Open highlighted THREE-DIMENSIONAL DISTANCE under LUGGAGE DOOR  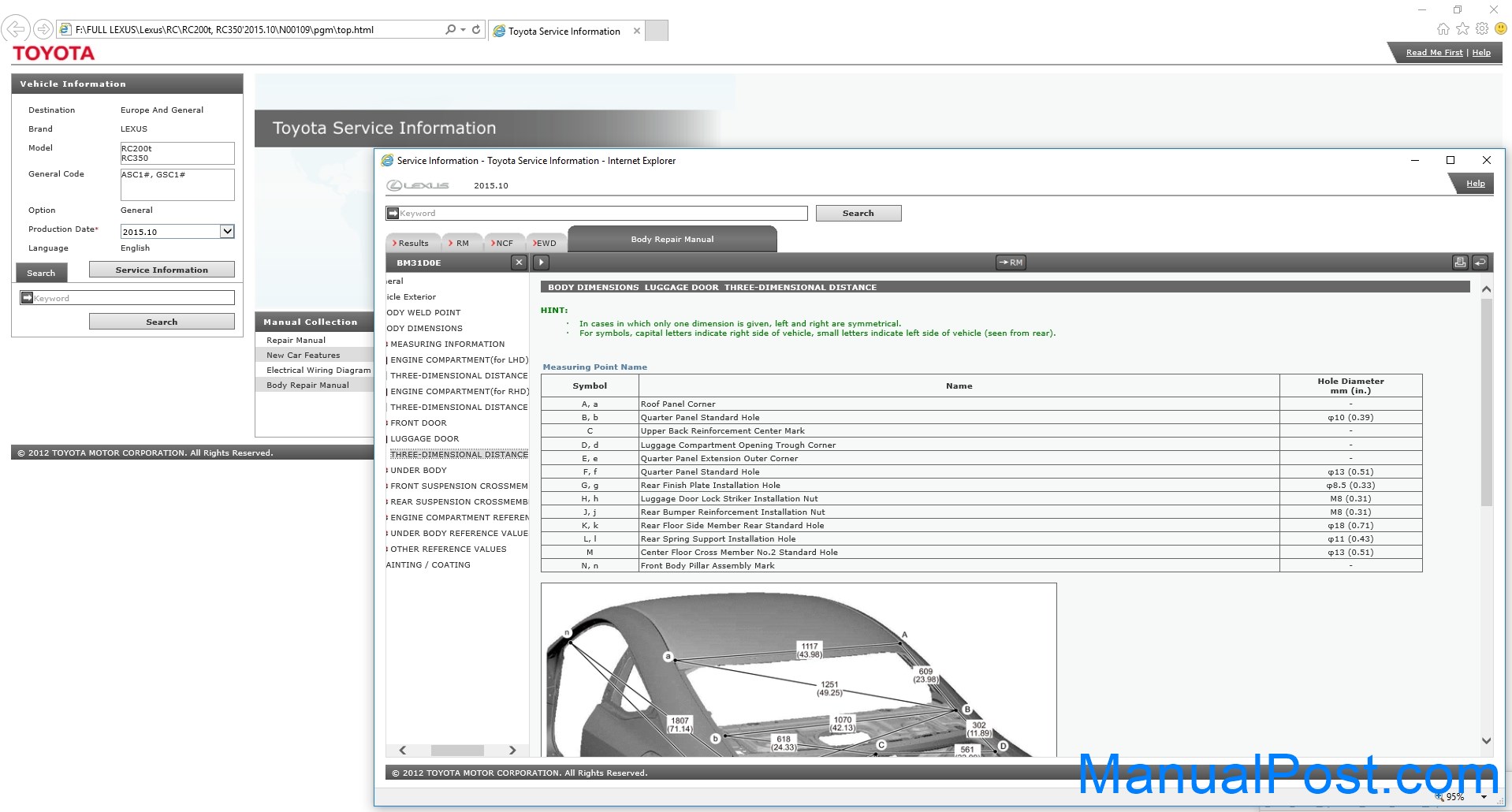pos(459,454)
